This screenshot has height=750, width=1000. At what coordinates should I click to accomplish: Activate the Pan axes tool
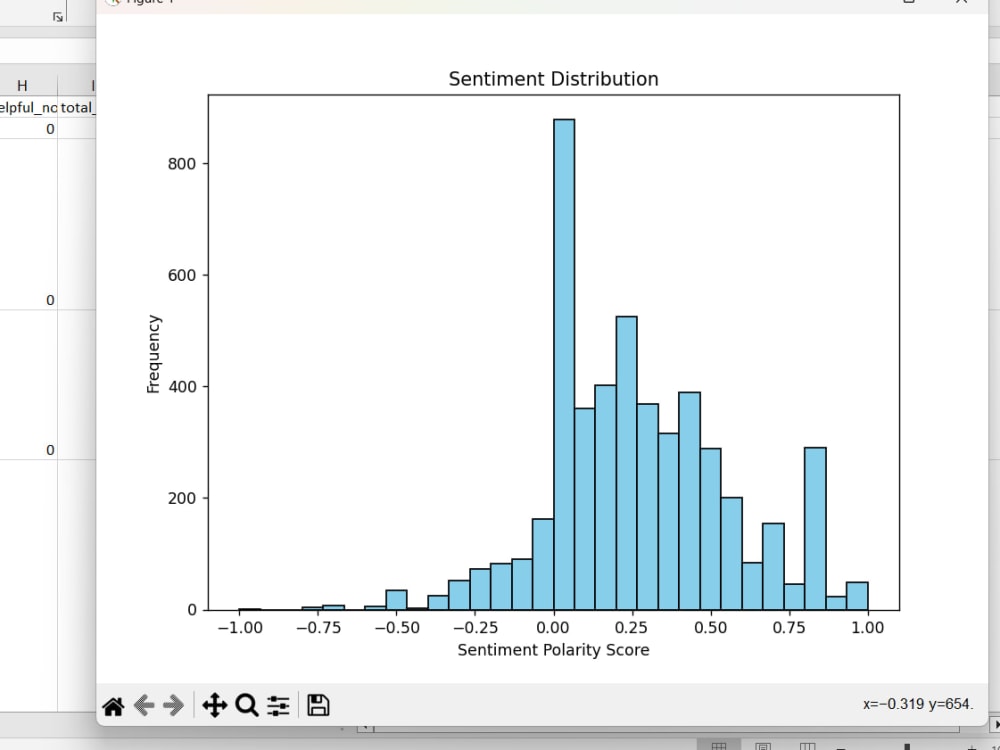(x=214, y=705)
